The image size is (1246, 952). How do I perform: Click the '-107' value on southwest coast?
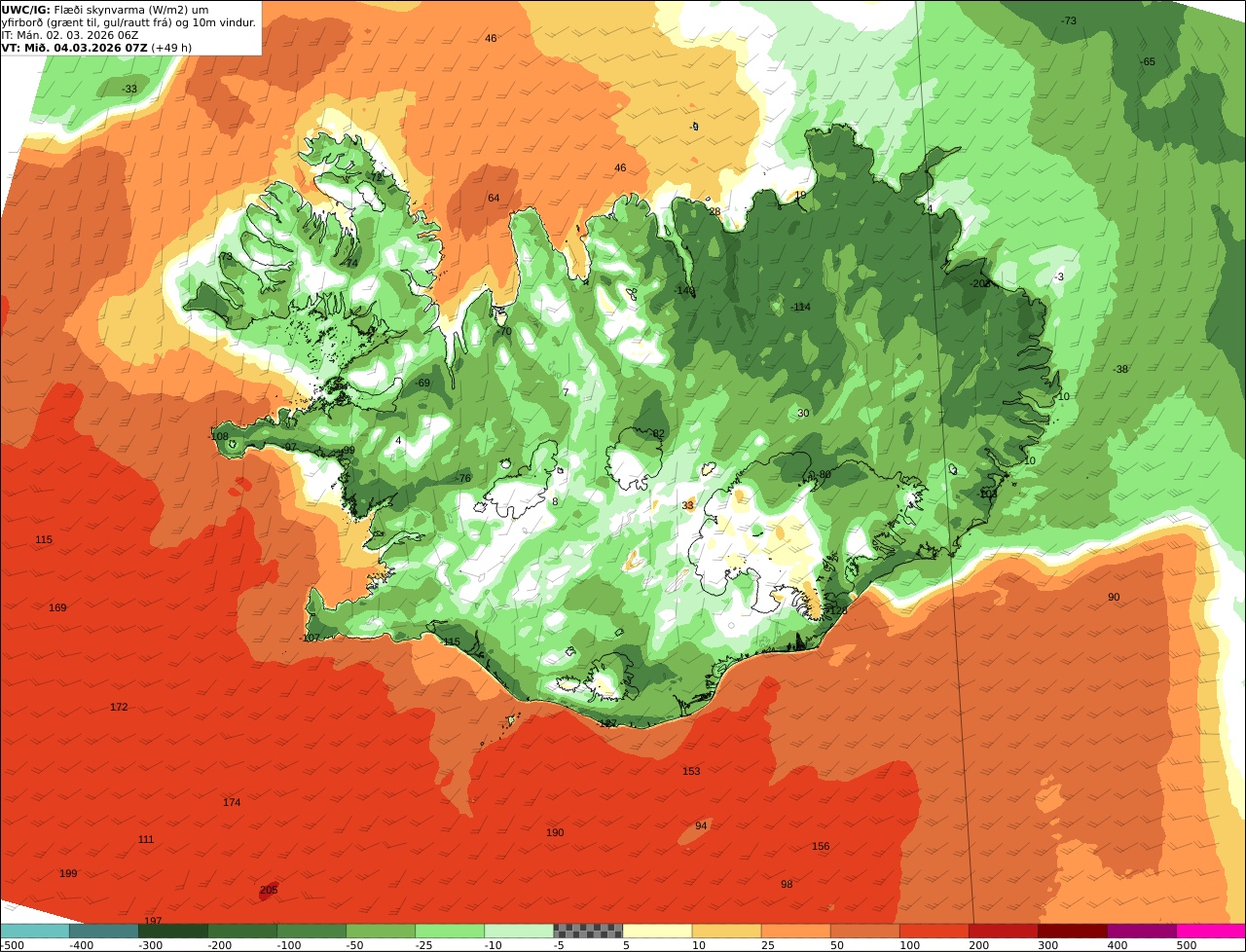[310, 639]
